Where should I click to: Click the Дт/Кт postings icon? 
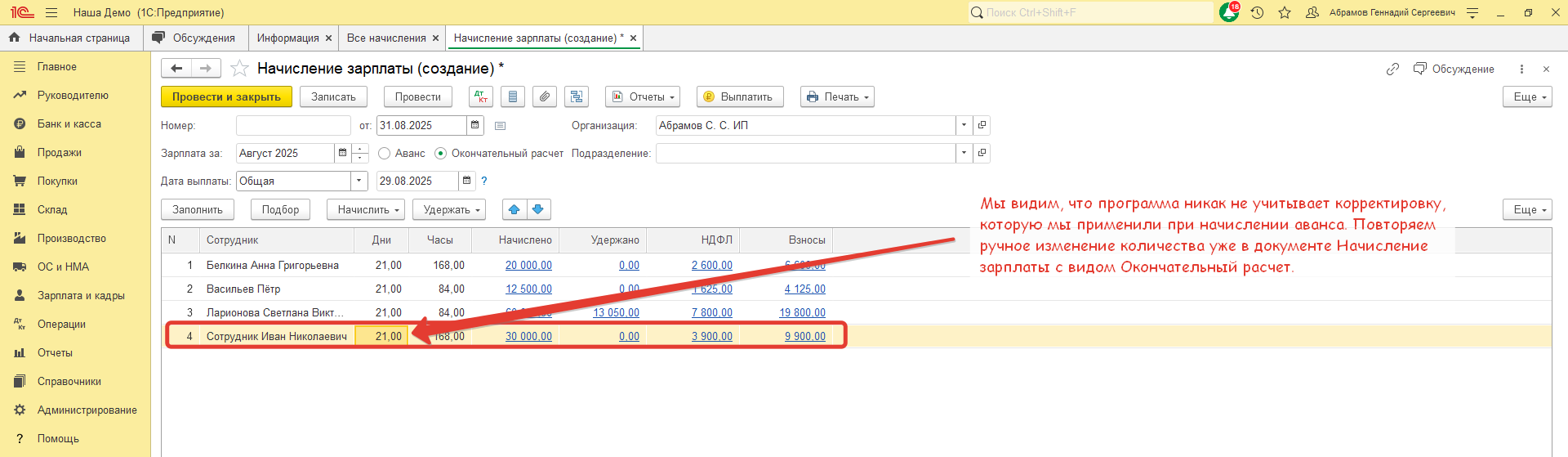[x=481, y=96]
